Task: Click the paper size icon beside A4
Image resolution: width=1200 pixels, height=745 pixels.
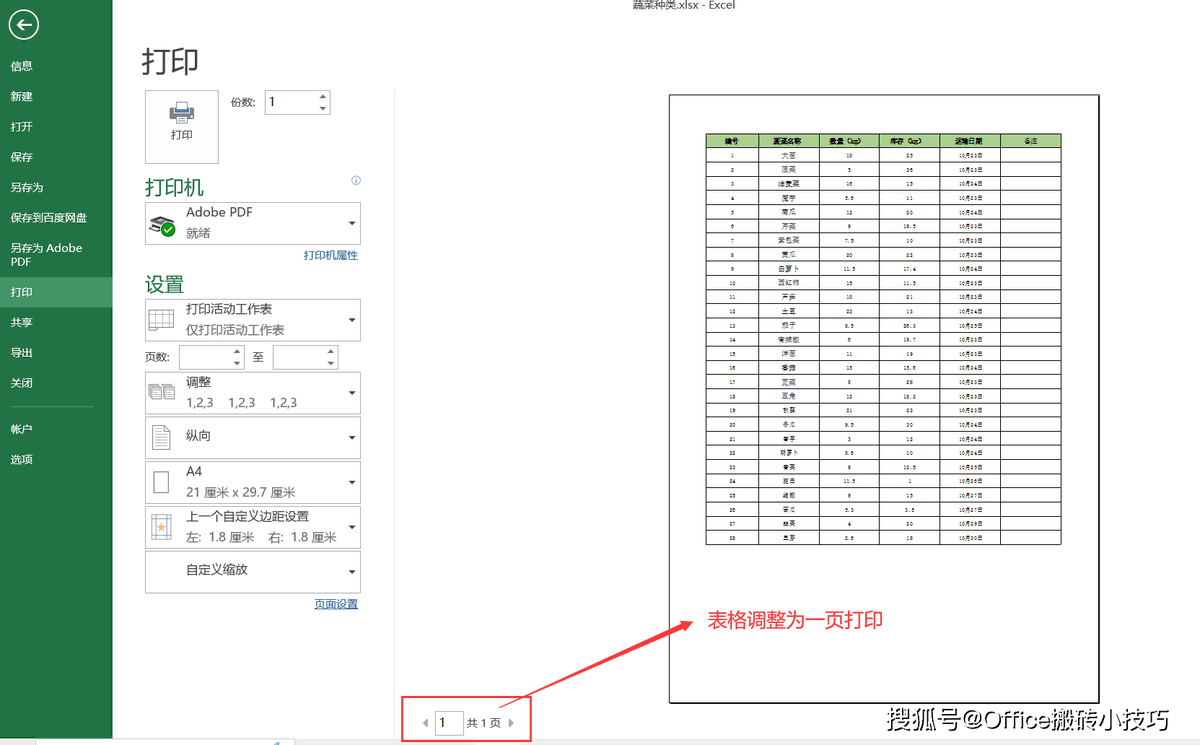Action: pyautogui.click(x=161, y=483)
